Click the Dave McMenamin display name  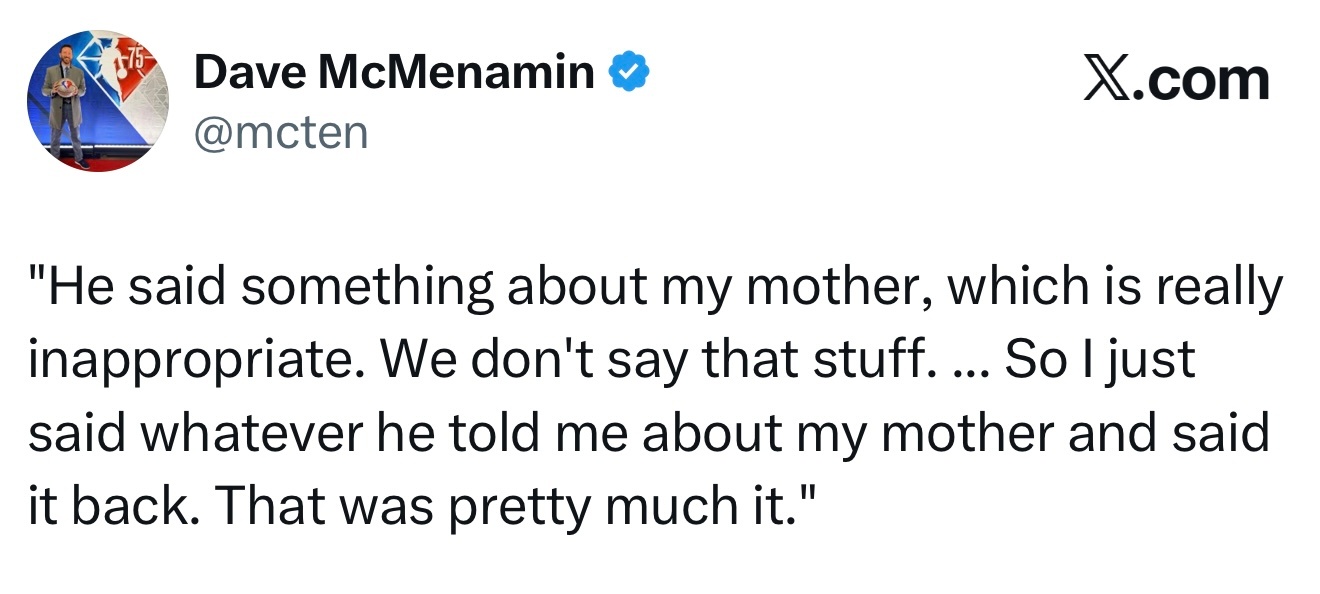[394, 73]
